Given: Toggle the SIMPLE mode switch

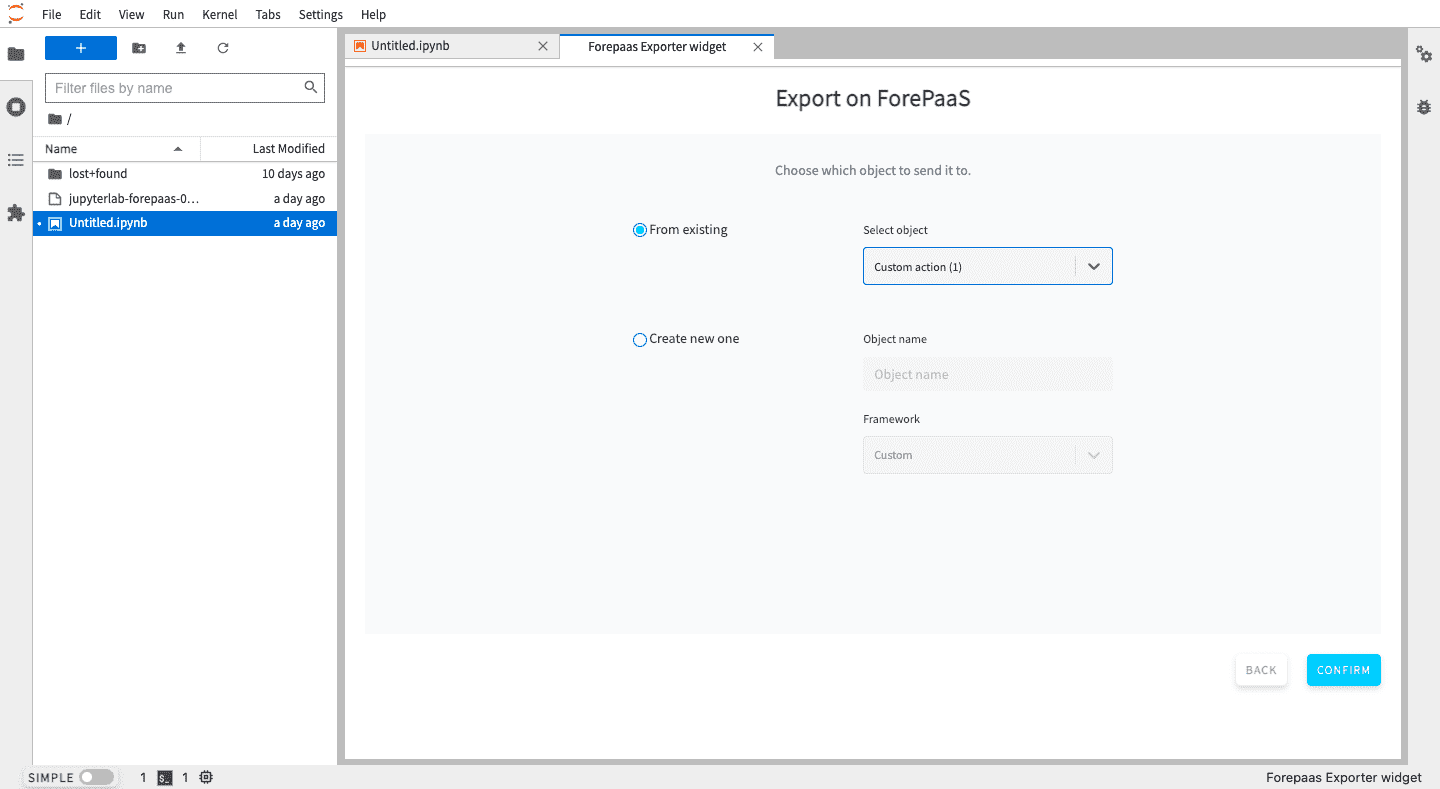Looking at the screenshot, I should 97,777.
